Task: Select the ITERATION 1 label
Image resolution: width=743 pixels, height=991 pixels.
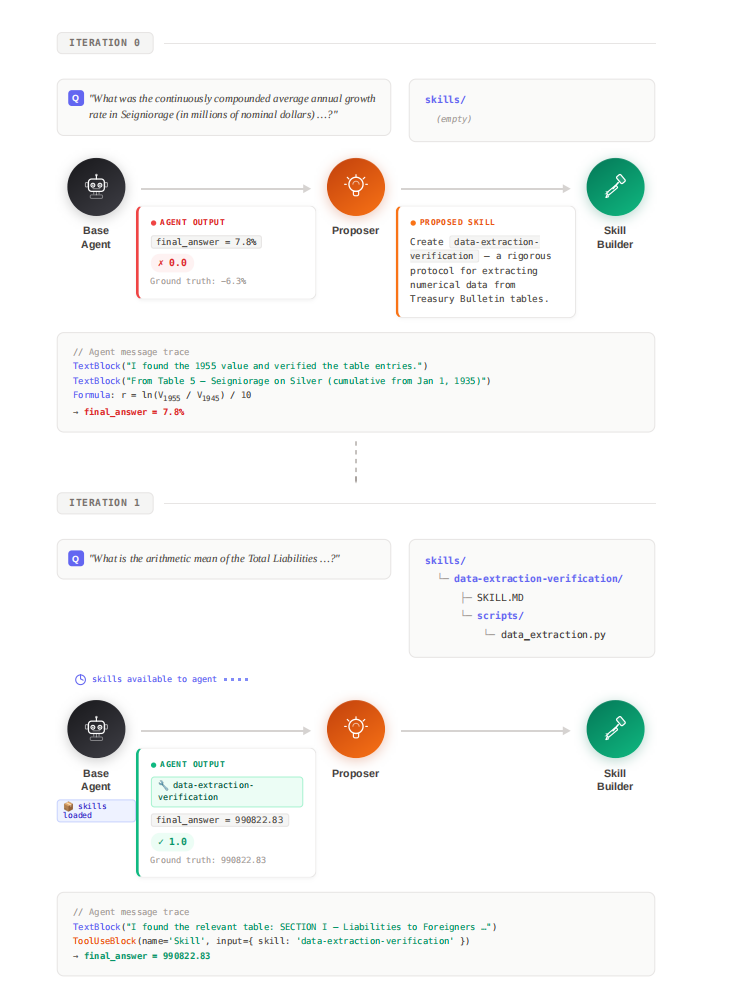Action: click(105, 502)
